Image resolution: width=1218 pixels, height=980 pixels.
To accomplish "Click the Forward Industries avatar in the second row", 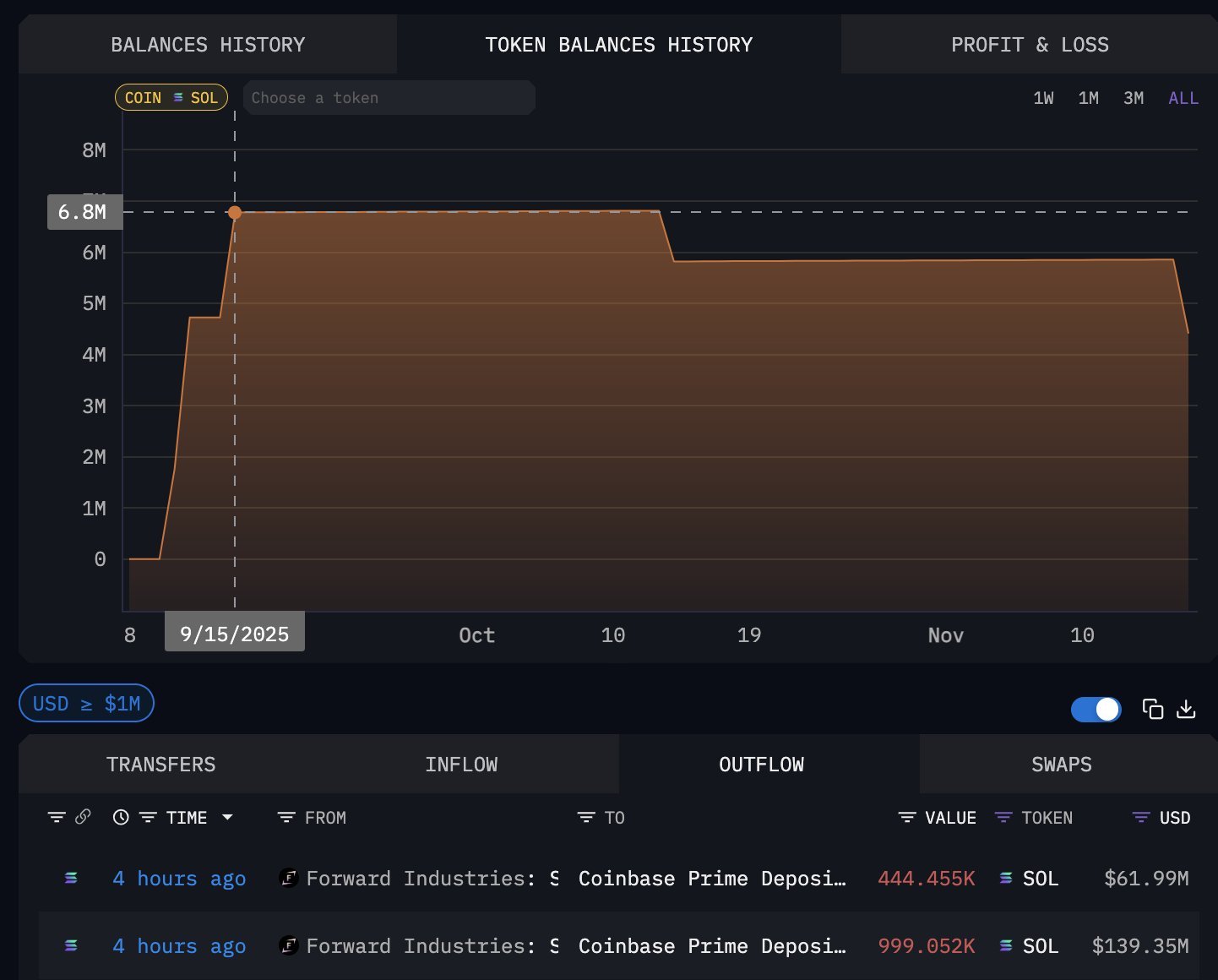I will click(x=289, y=945).
